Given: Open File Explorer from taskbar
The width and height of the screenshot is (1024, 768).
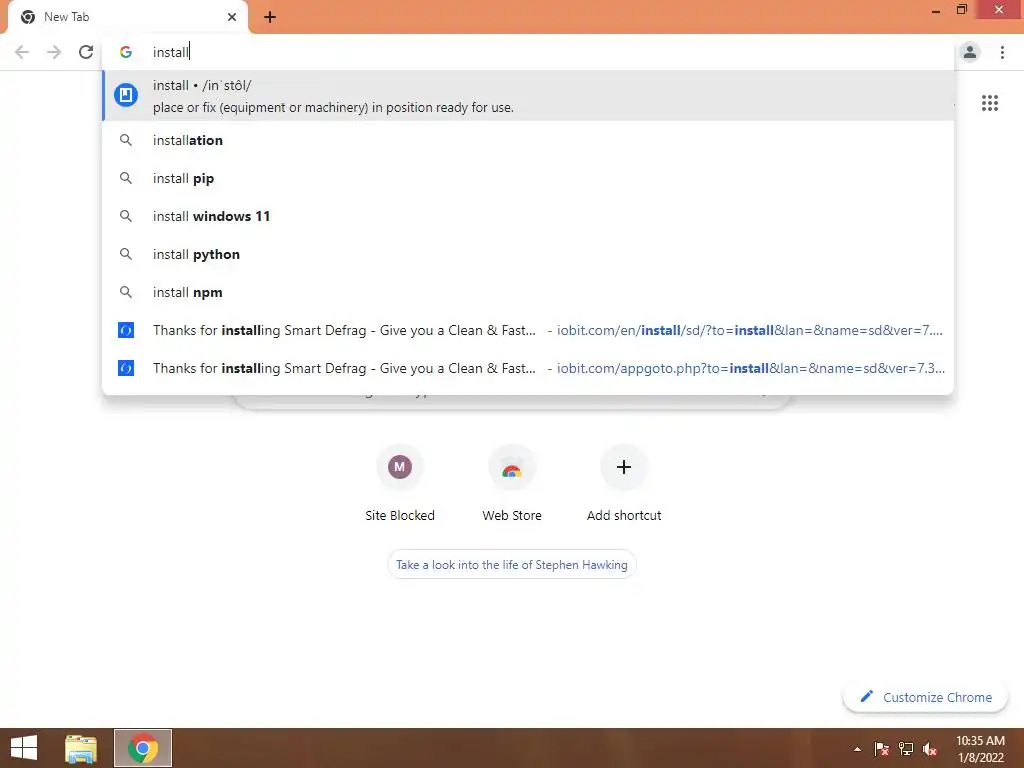Looking at the screenshot, I should (x=80, y=748).
